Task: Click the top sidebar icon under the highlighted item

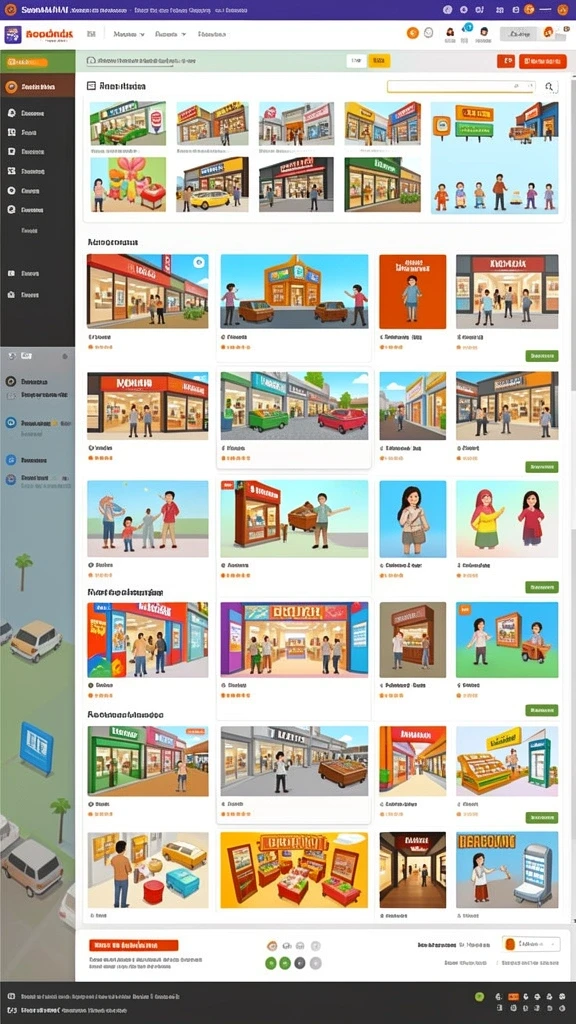Action: [x=11, y=113]
